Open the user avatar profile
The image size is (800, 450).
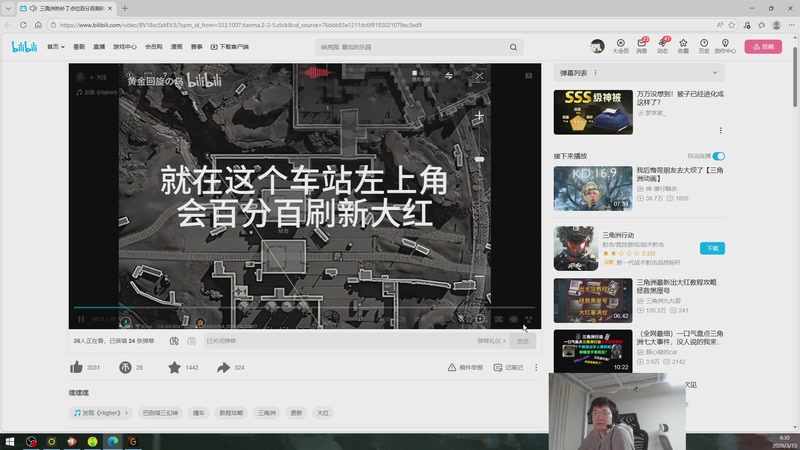pos(597,46)
